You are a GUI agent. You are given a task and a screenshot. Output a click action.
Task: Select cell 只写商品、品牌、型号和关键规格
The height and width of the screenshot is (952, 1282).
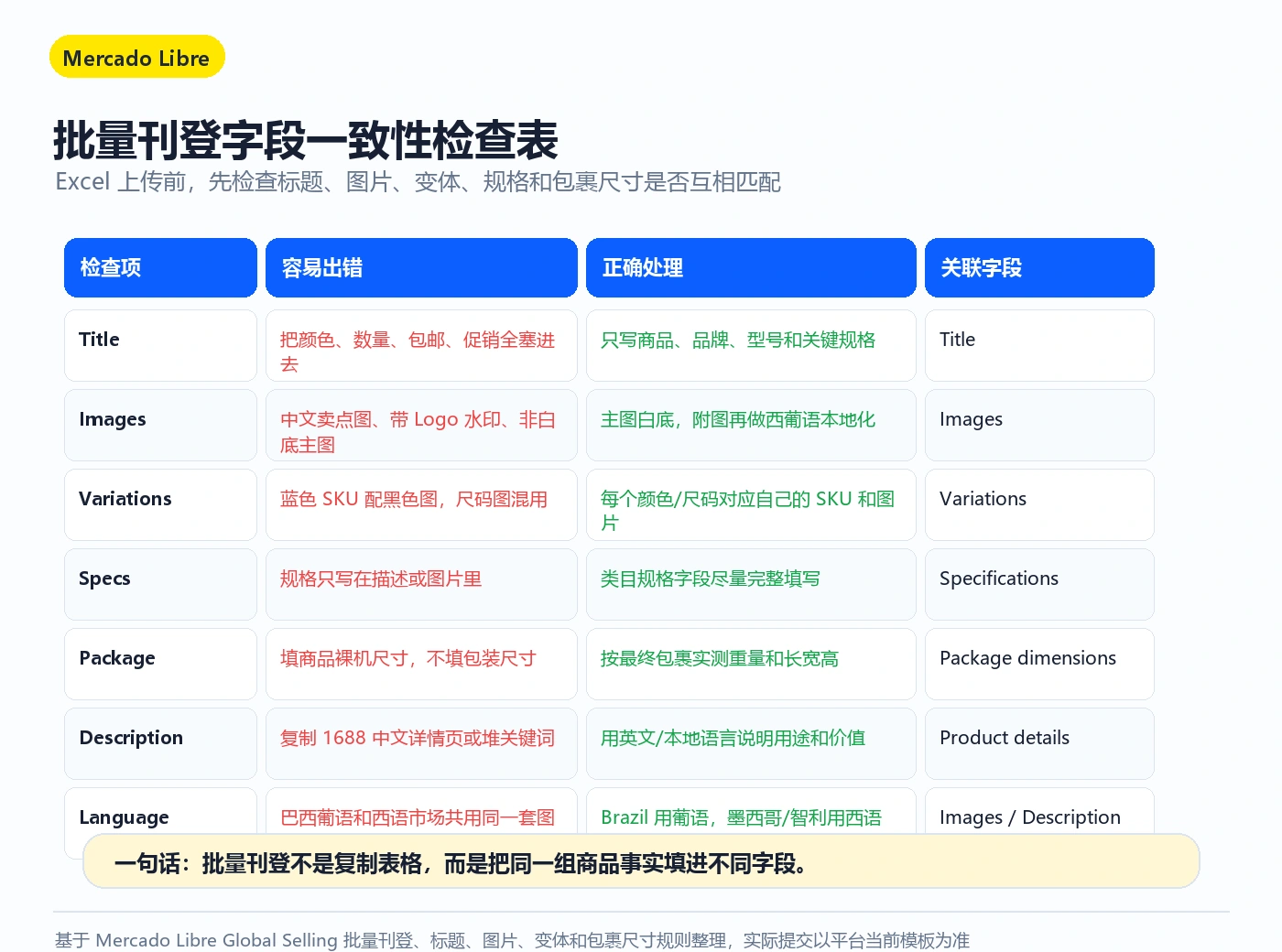751,345
